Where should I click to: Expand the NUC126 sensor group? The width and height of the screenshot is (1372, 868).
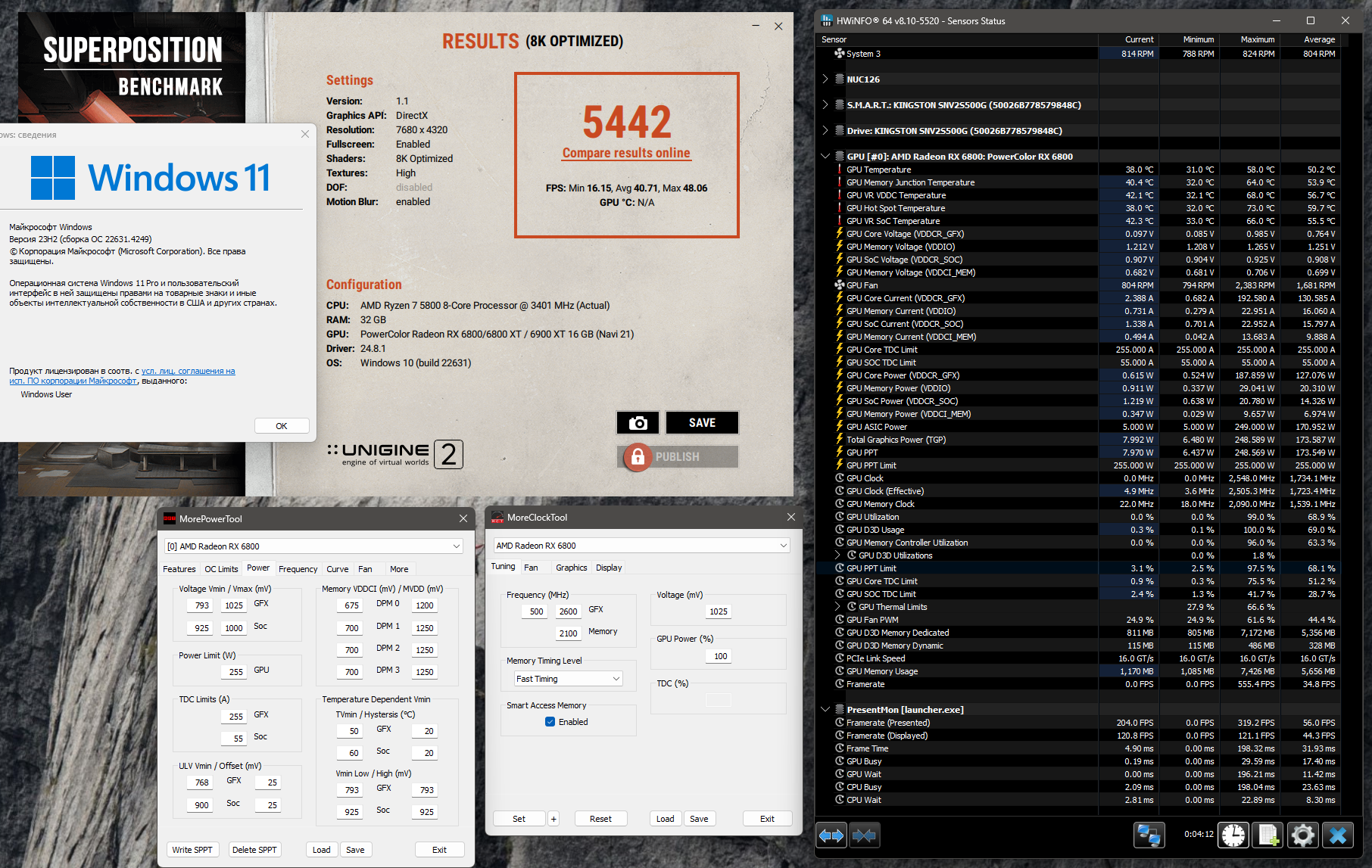(x=825, y=79)
